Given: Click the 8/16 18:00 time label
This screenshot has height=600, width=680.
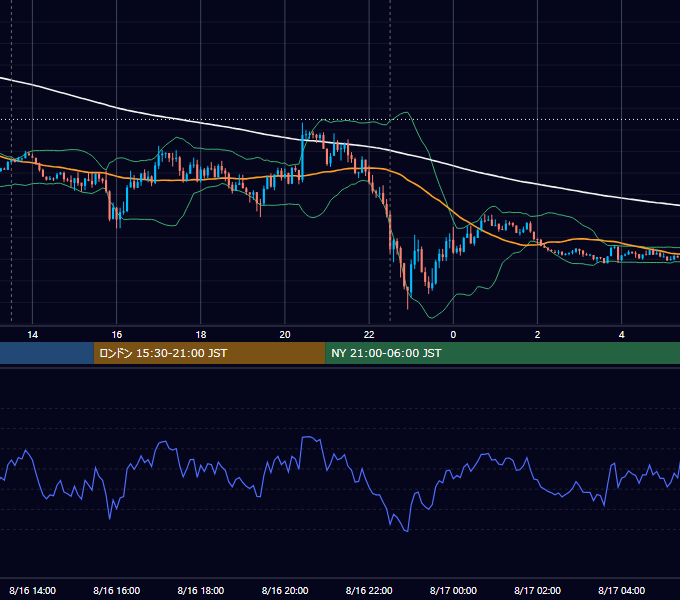Looking at the screenshot, I should [x=201, y=590].
